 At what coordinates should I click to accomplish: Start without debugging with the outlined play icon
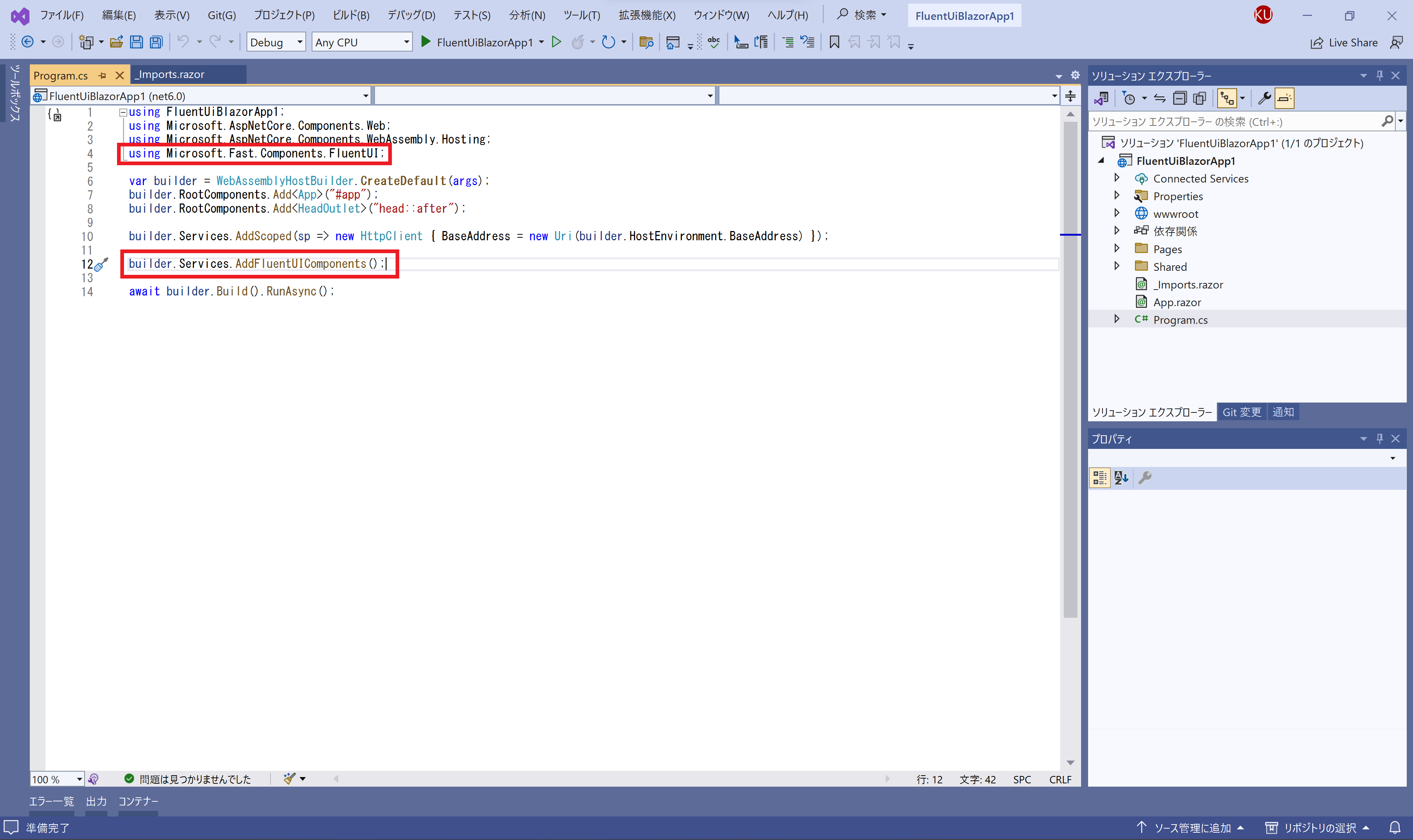pos(556,42)
